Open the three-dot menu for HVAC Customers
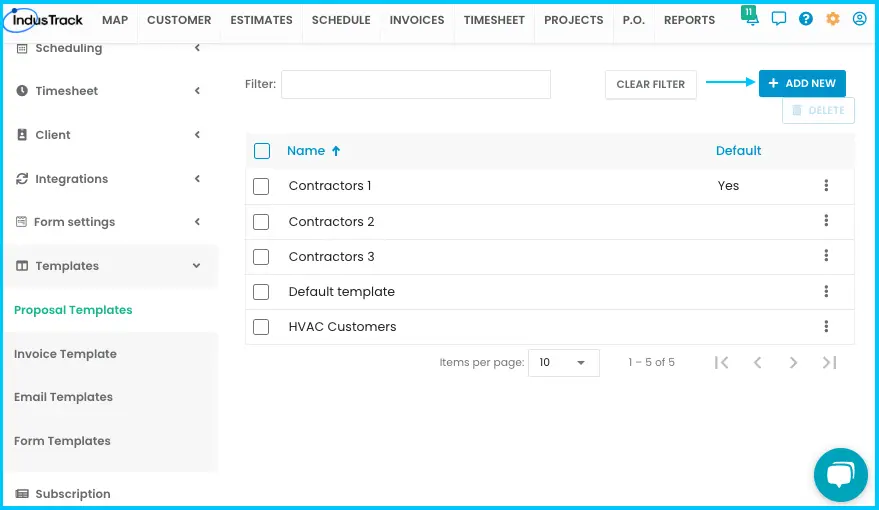This screenshot has width=879, height=510. 826,326
